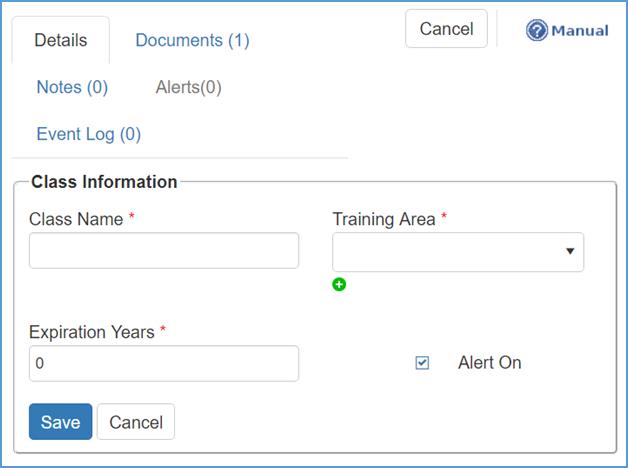This screenshot has height=468, width=628.
Task: Click the Class Name field label
Action: point(76,219)
